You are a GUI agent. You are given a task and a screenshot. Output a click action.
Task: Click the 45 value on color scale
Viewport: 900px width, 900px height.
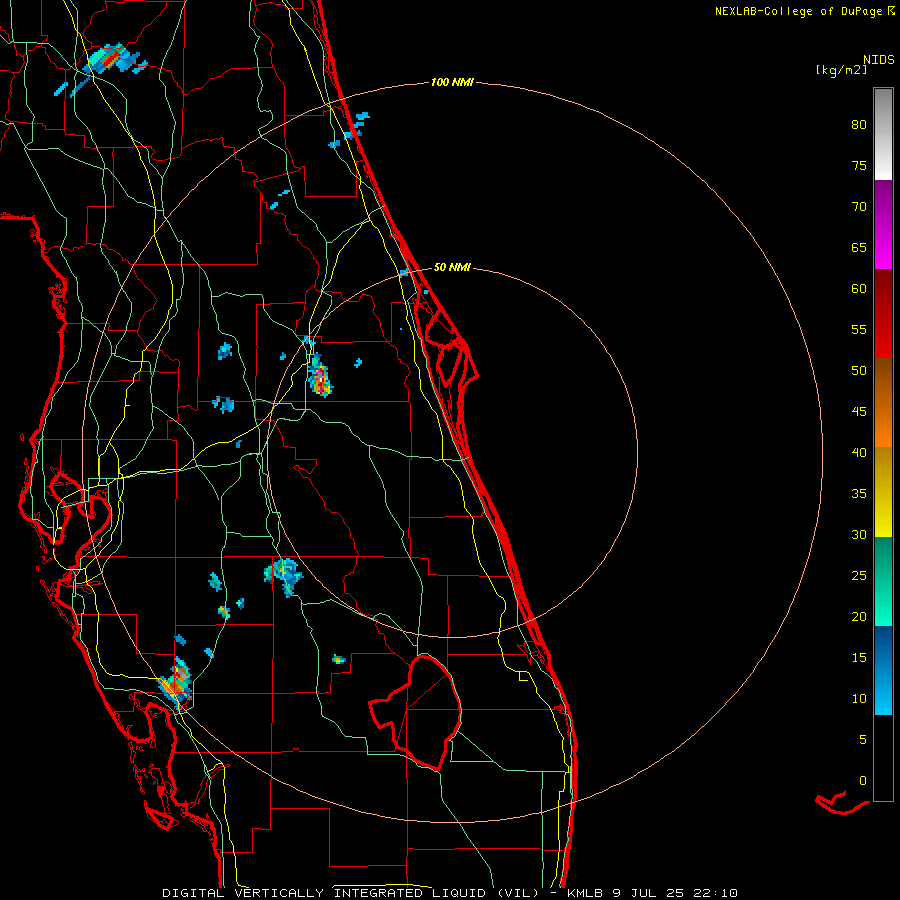point(859,412)
